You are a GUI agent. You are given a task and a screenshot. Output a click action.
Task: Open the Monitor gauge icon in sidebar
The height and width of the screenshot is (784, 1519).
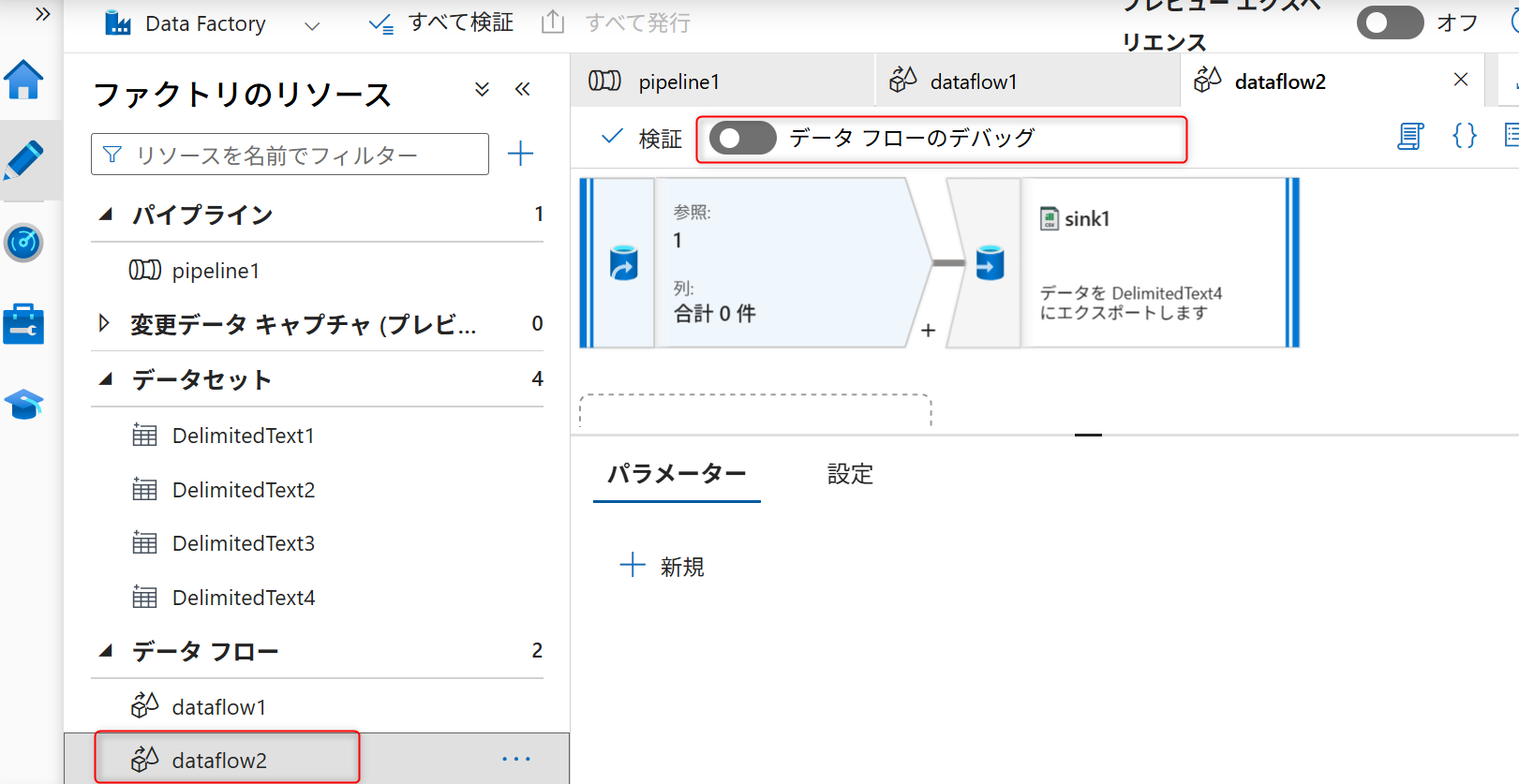coord(23,243)
